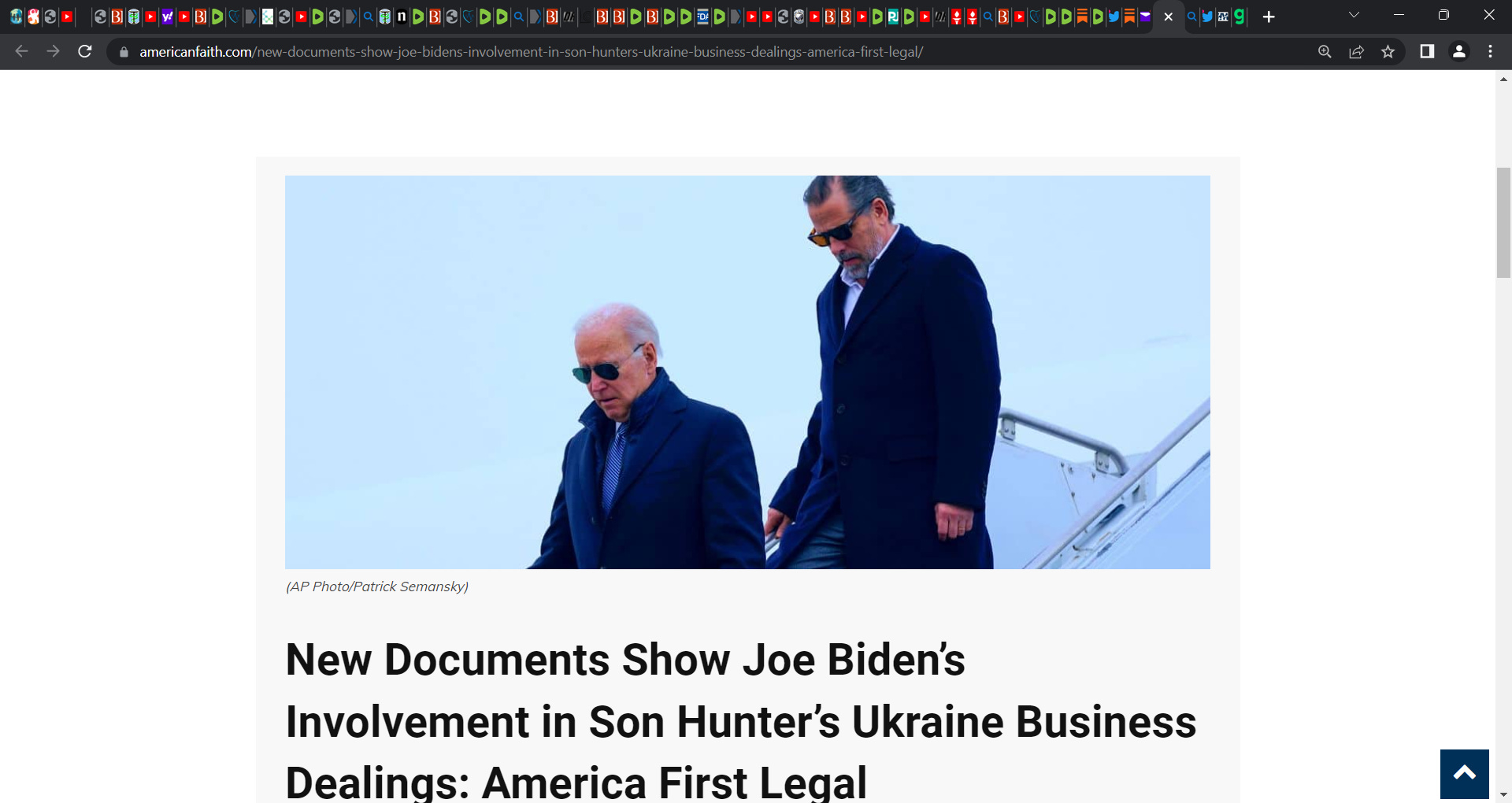Image resolution: width=1512 pixels, height=803 pixels.
Task: Click the page vertical scrollbar thumb
Action: tap(1503, 223)
